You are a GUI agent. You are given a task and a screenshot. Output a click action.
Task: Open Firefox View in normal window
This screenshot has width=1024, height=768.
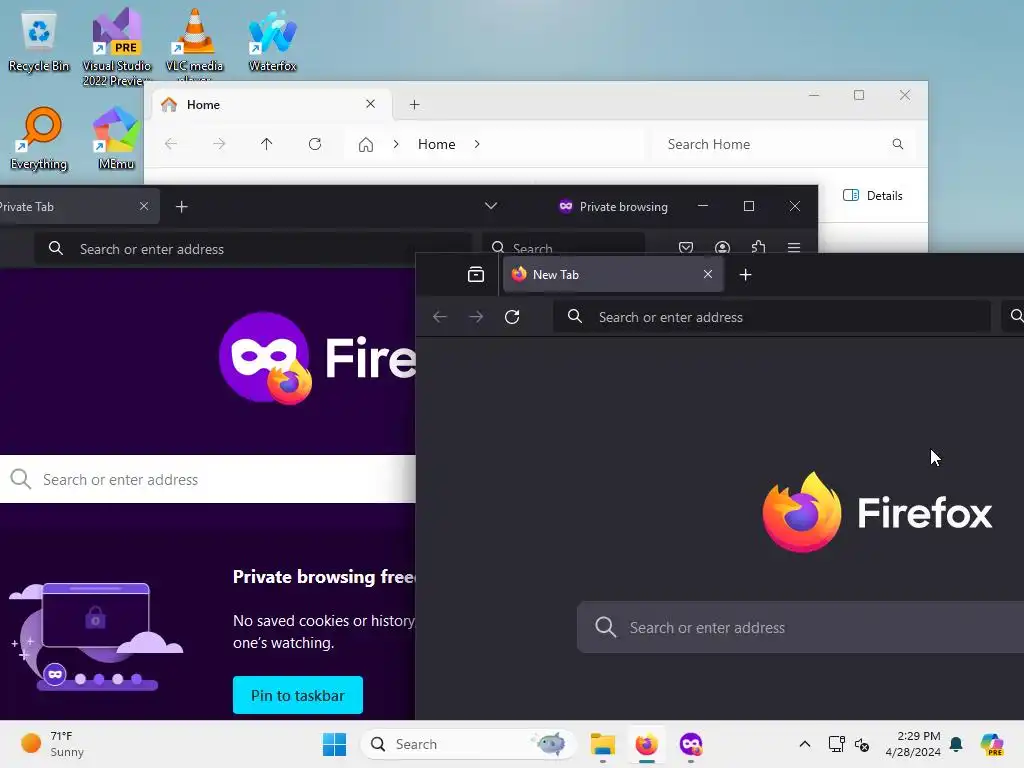pos(476,274)
